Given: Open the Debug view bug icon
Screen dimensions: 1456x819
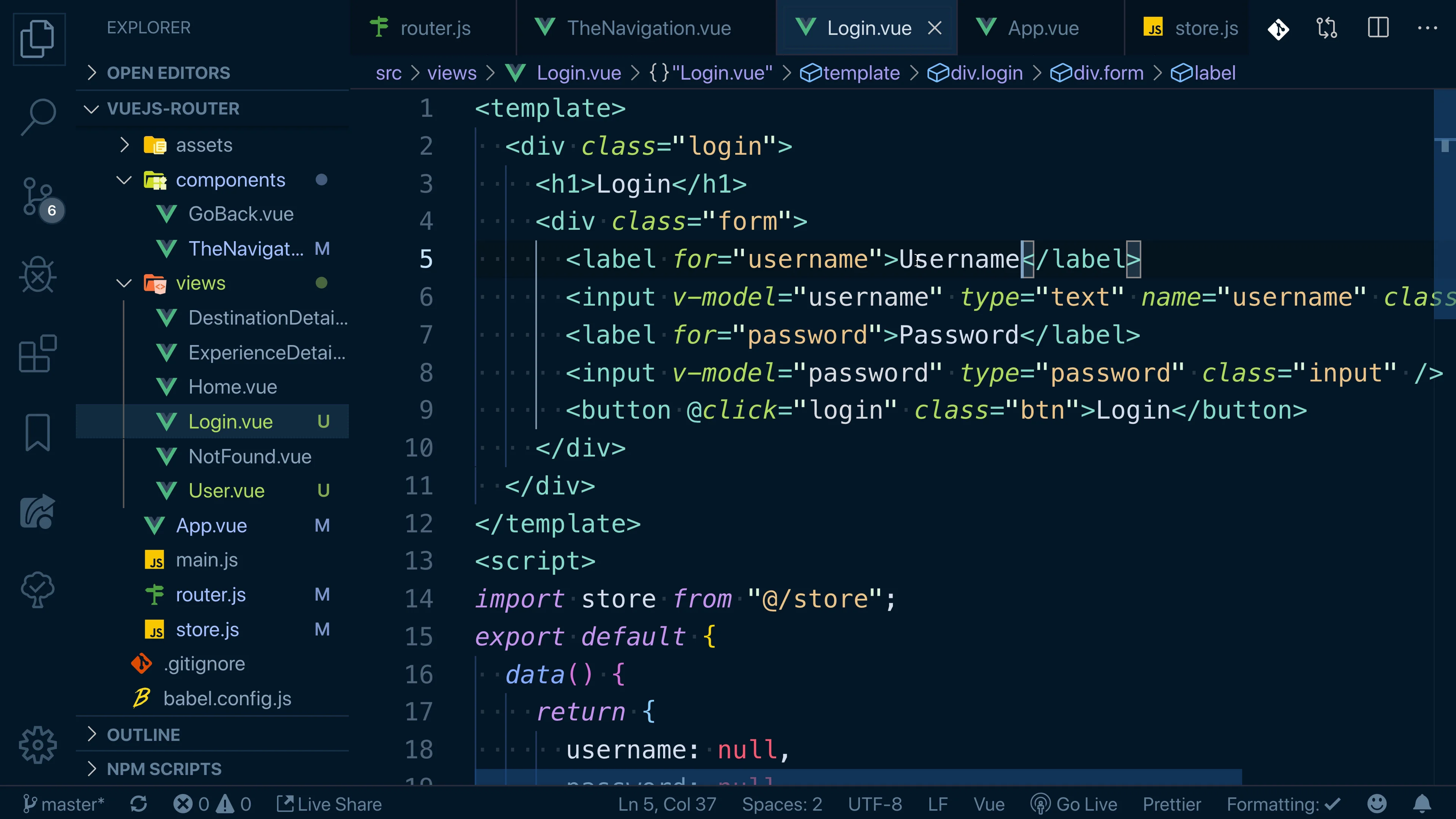Looking at the screenshot, I should pyautogui.click(x=38, y=275).
